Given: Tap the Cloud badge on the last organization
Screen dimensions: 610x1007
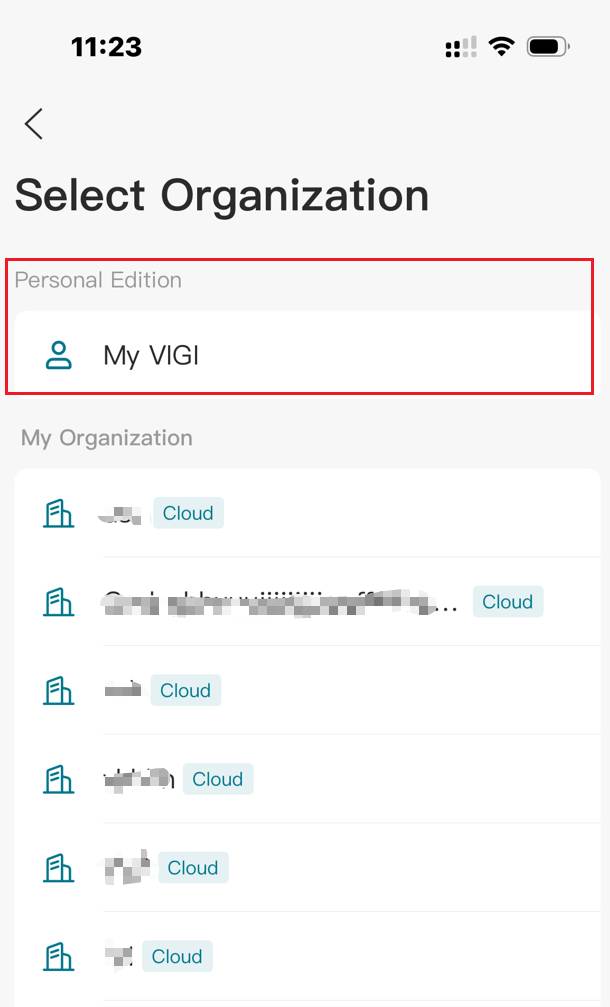Looking at the screenshot, I should click(177, 956).
